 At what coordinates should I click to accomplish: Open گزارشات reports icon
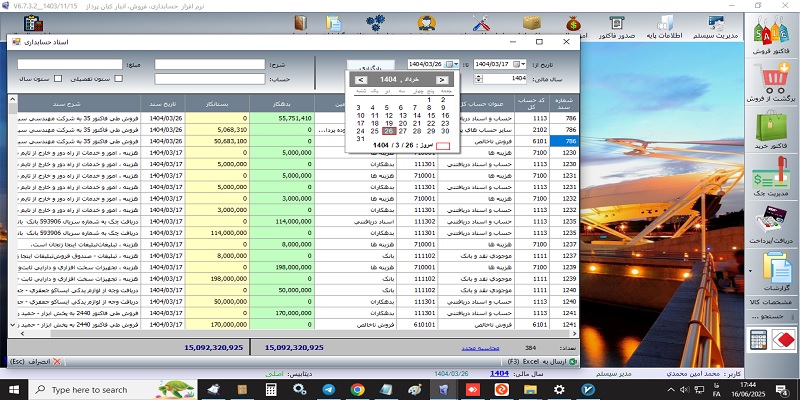pyautogui.click(x=777, y=268)
